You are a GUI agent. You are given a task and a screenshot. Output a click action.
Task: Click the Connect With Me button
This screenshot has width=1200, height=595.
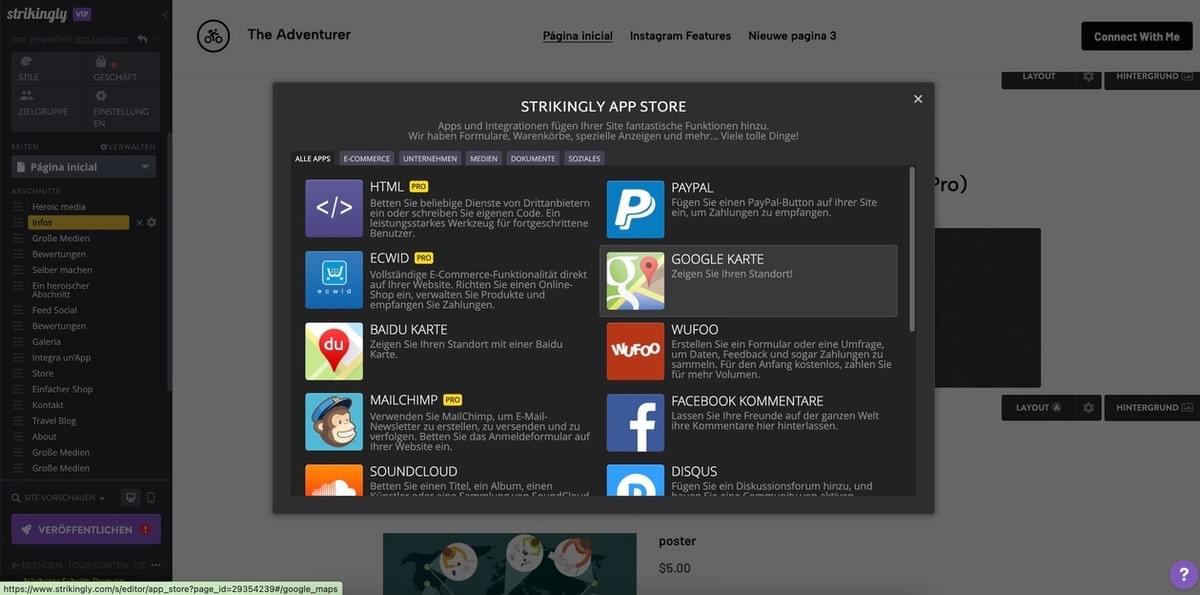coord(1137,36)
